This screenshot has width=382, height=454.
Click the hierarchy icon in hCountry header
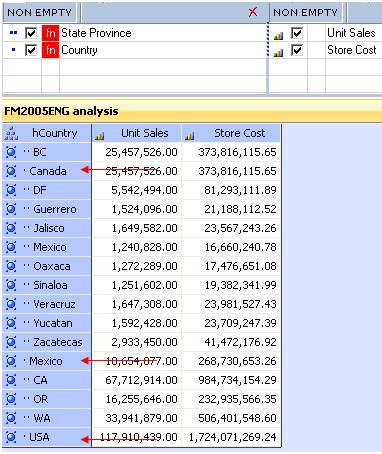pos(11,133)
